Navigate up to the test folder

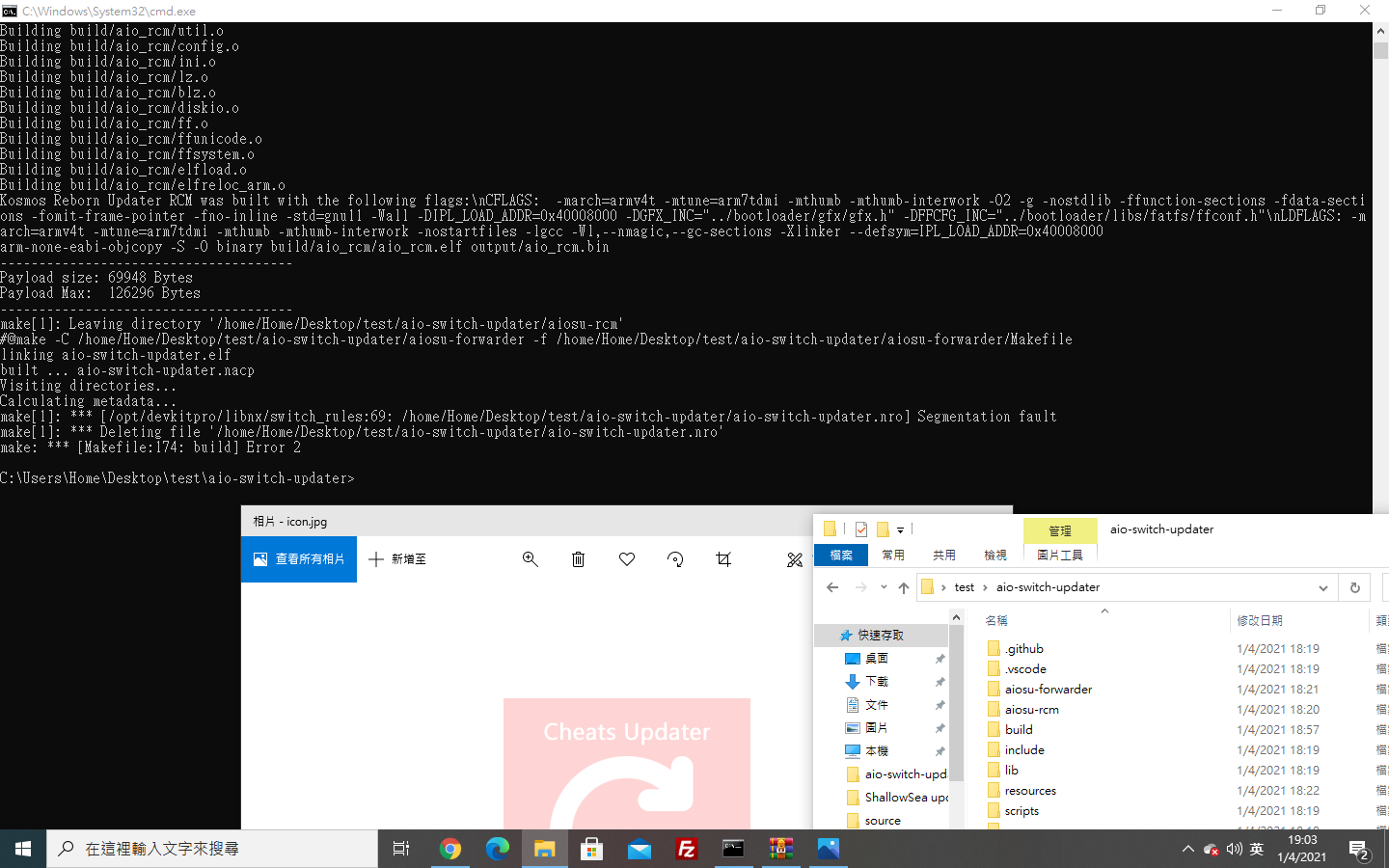904,586
